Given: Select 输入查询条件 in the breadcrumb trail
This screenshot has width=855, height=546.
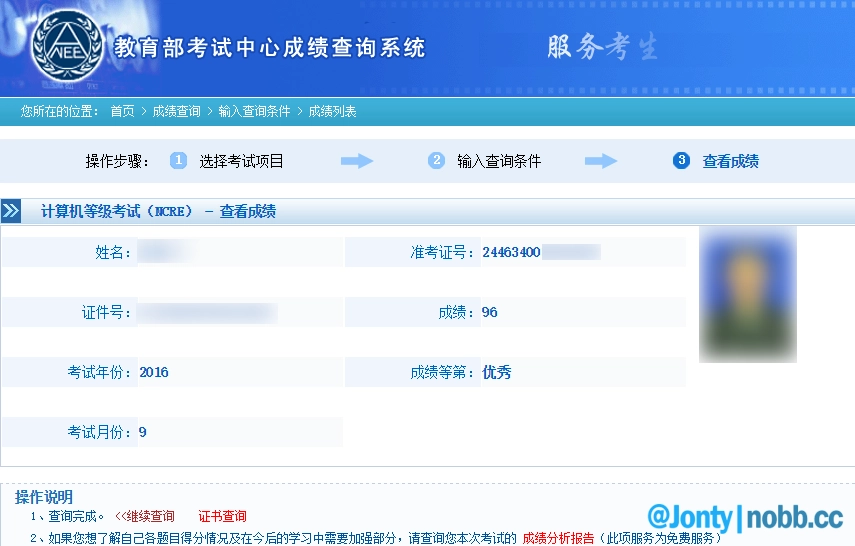Looking at the screenshot, I should (254, 112).
